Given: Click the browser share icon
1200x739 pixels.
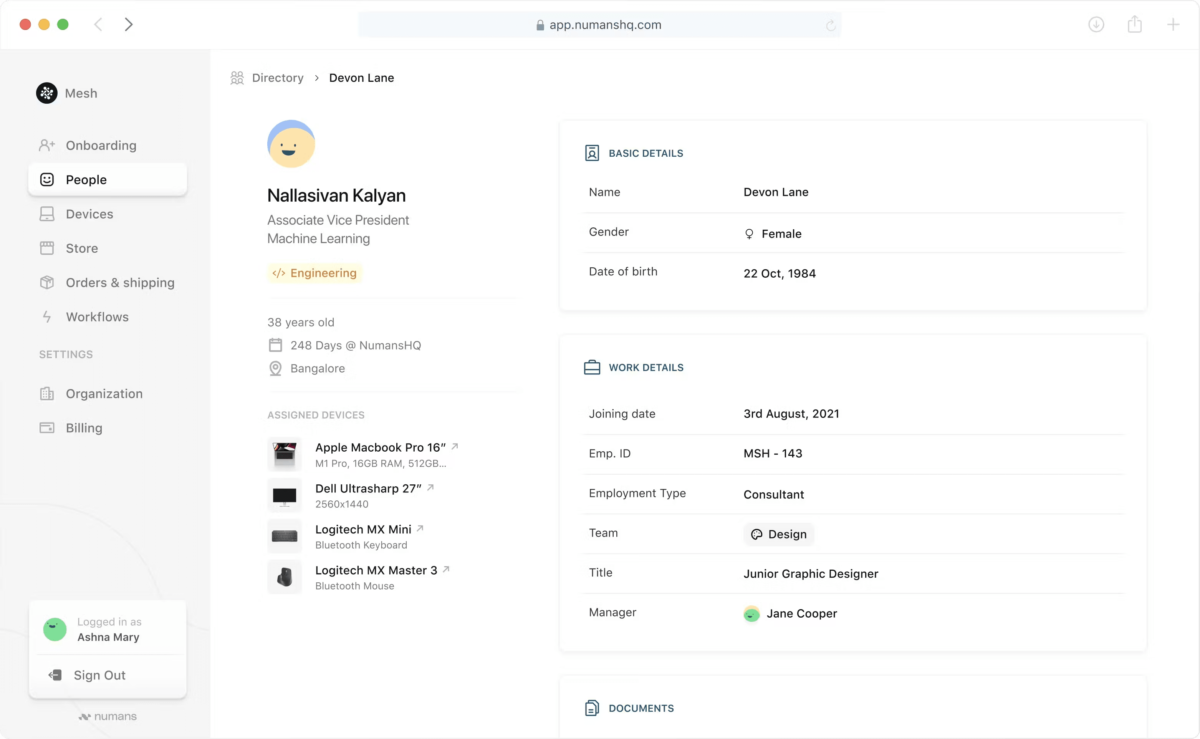Looking at the screenshot, I should 1134,25.
